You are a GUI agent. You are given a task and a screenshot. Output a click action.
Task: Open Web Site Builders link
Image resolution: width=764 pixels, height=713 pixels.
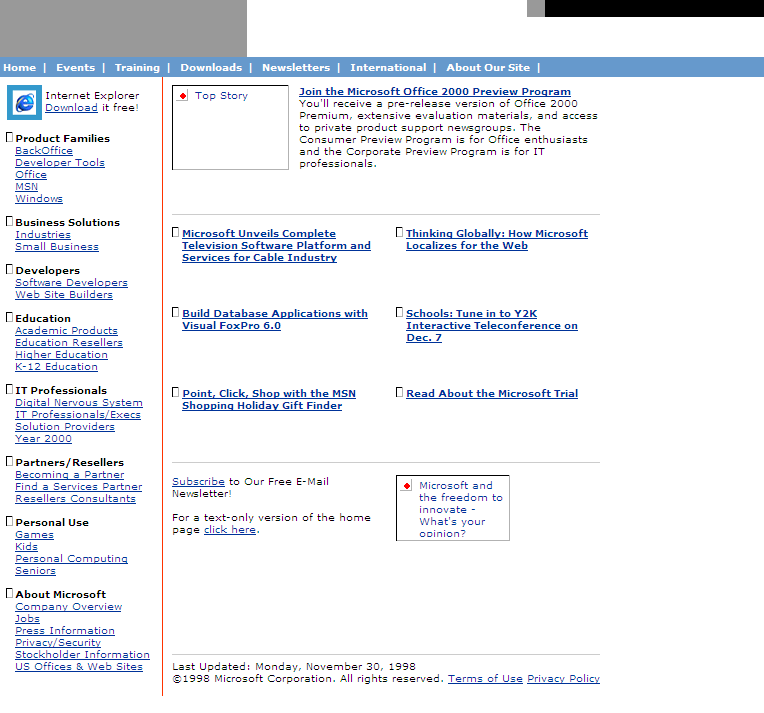pos(64,295)
